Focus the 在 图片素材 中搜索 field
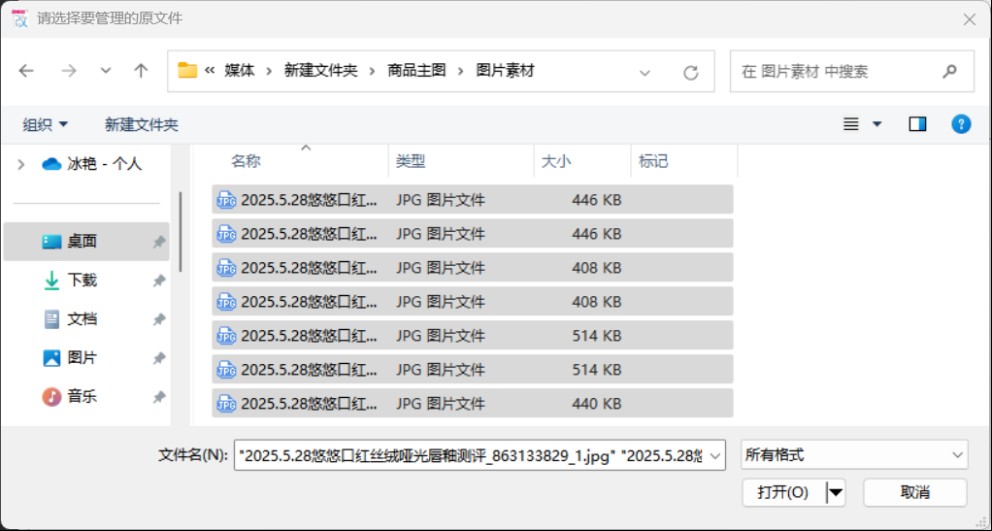The width and height of the screenshot is (992, 531). pos(852,72)
